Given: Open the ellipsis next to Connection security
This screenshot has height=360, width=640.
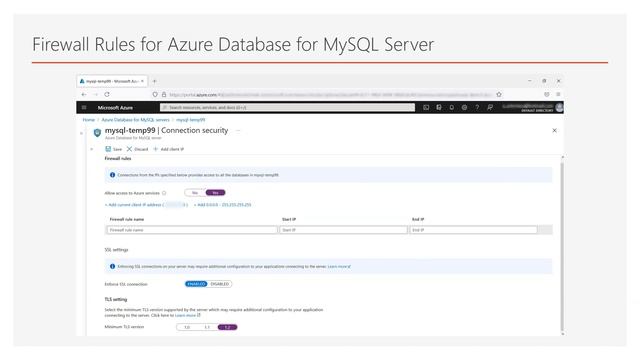Looking at the screenshot, I should [x=238, y=131].
